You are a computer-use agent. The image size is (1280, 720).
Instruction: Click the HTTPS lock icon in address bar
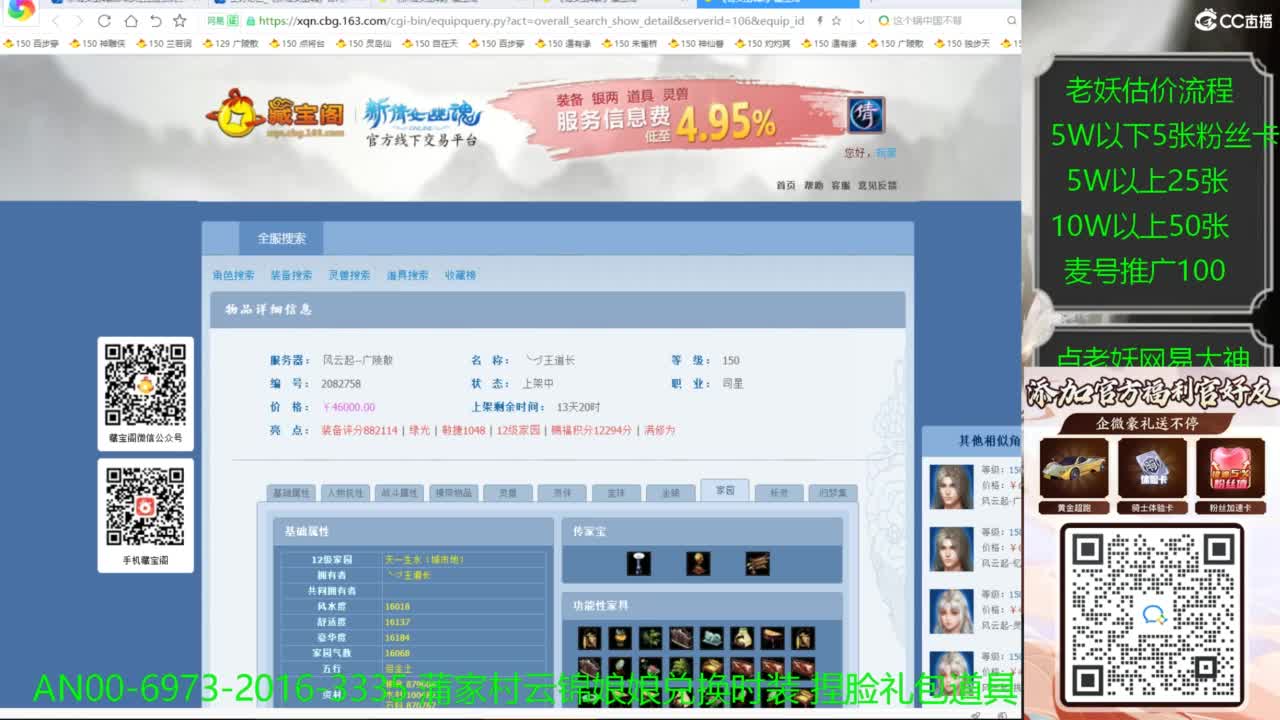(x=251, y=21)
